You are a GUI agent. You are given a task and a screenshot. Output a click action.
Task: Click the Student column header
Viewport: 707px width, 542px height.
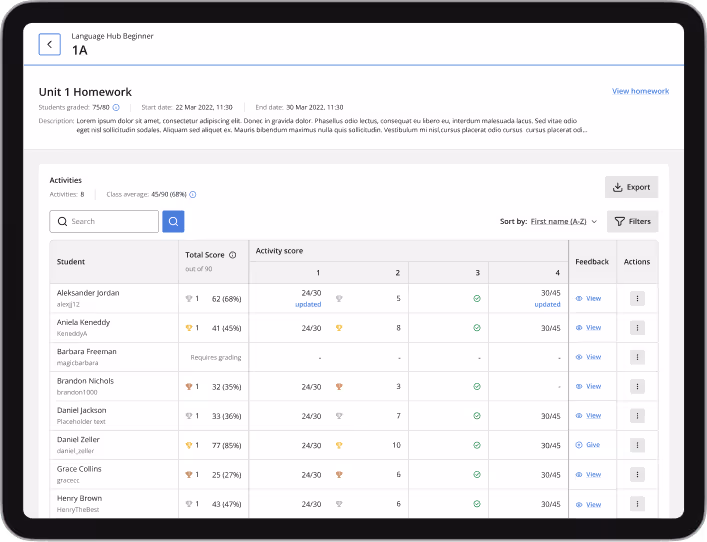tap(71, 262)
